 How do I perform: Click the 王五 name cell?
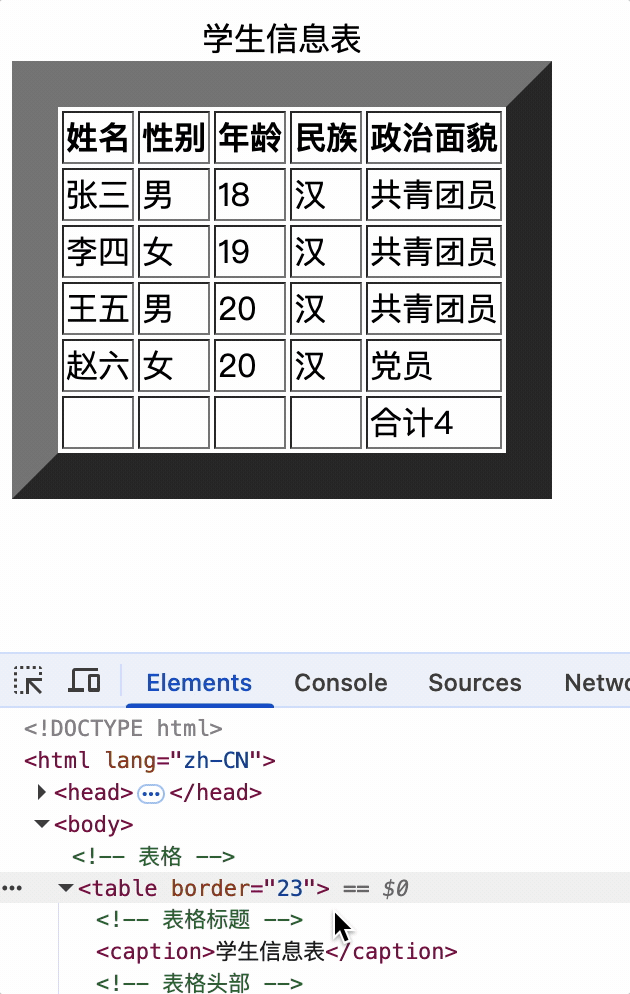pos(98,309)
